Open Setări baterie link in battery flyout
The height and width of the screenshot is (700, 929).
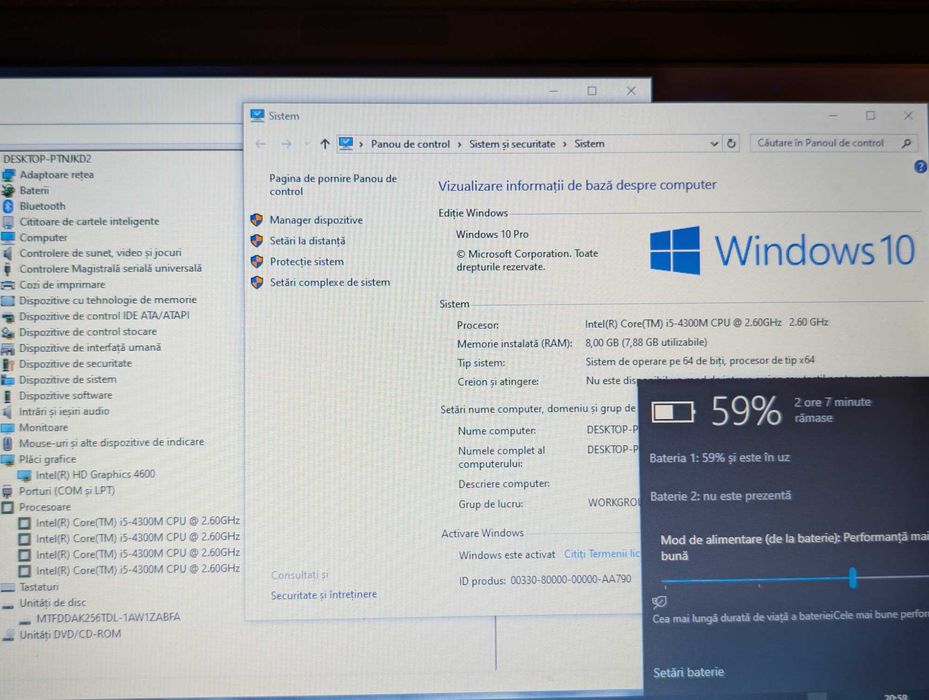(x=688, y=672)
